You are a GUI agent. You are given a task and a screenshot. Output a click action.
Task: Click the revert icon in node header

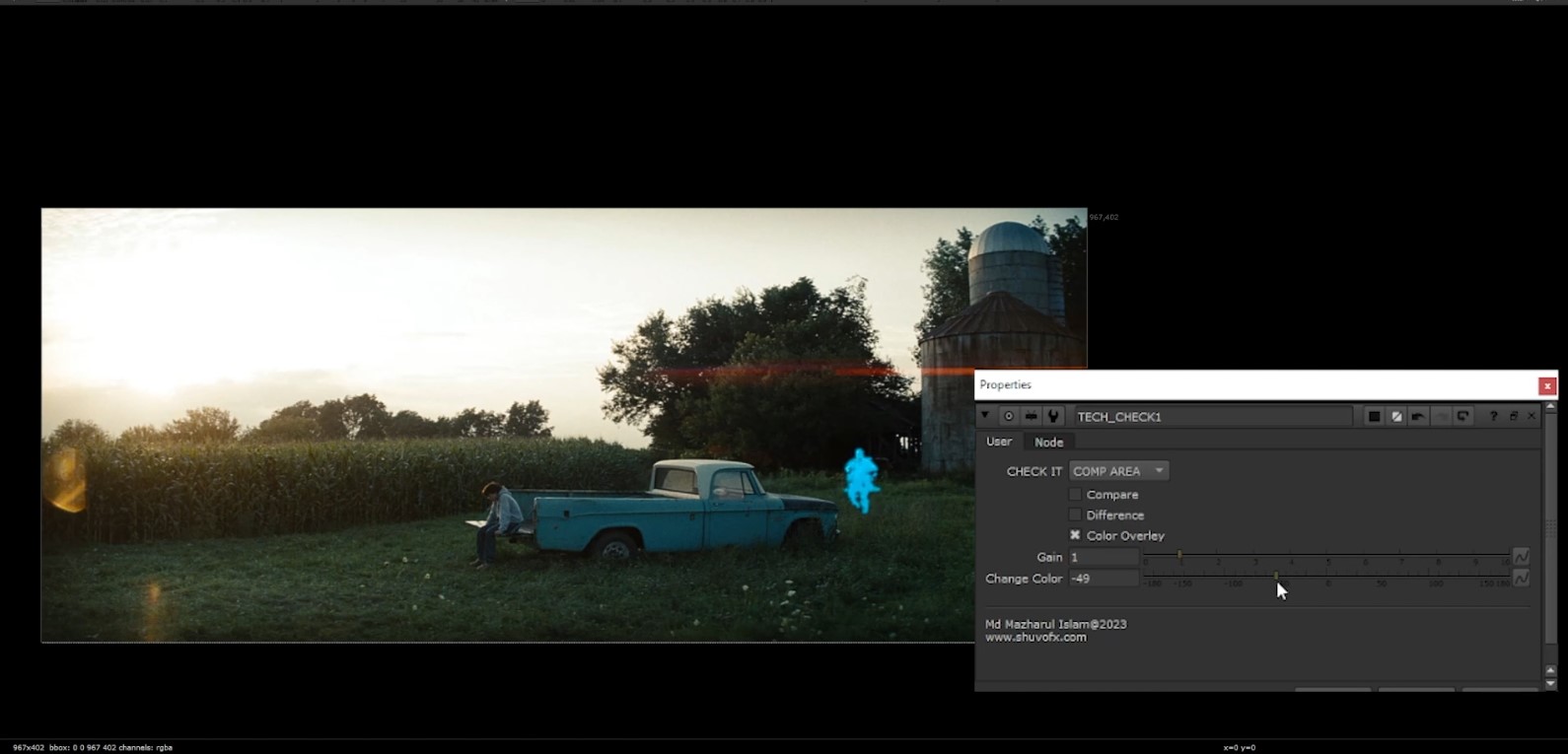[x=1463, y=417]
